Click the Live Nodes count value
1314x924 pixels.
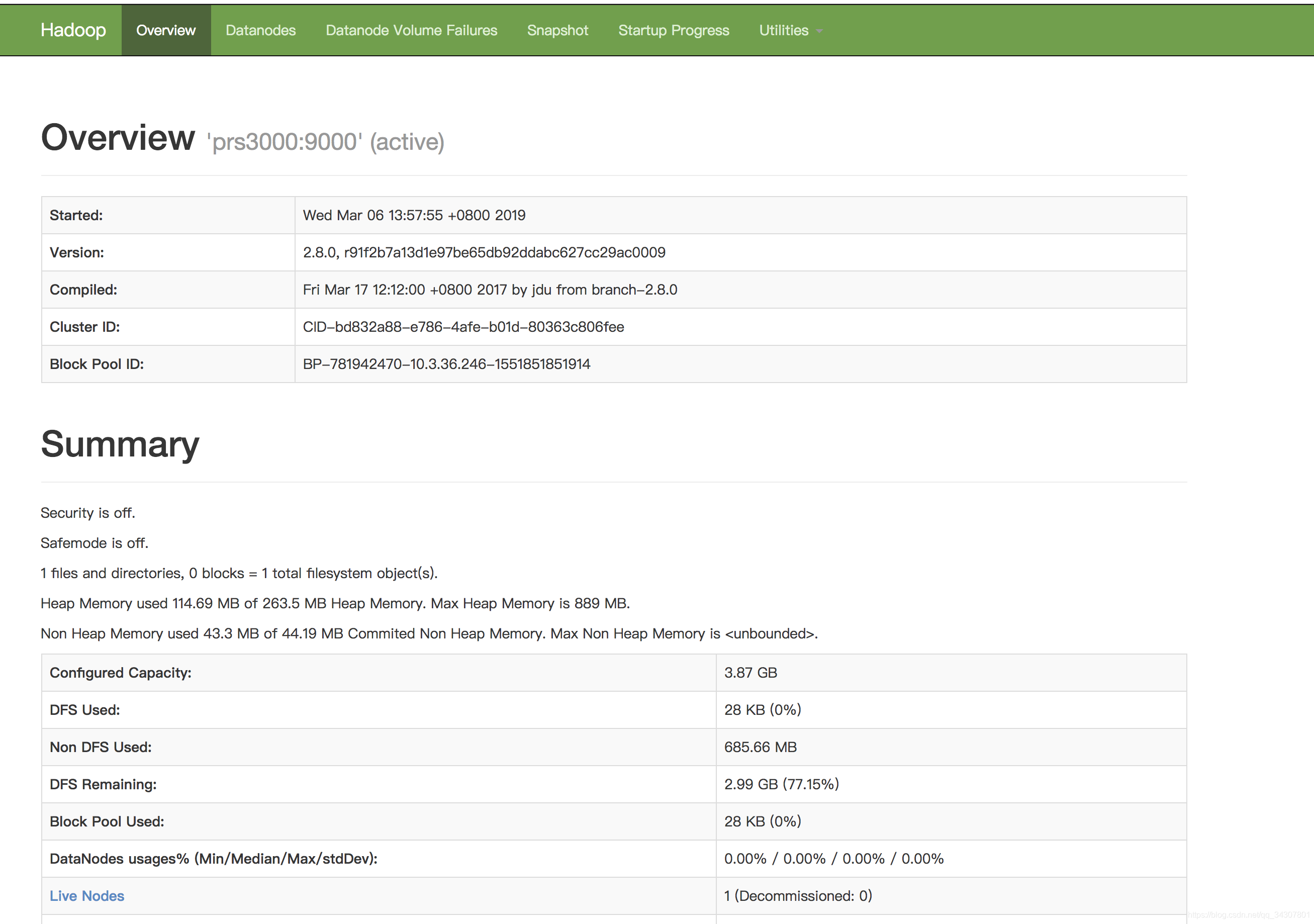point(798,896)
